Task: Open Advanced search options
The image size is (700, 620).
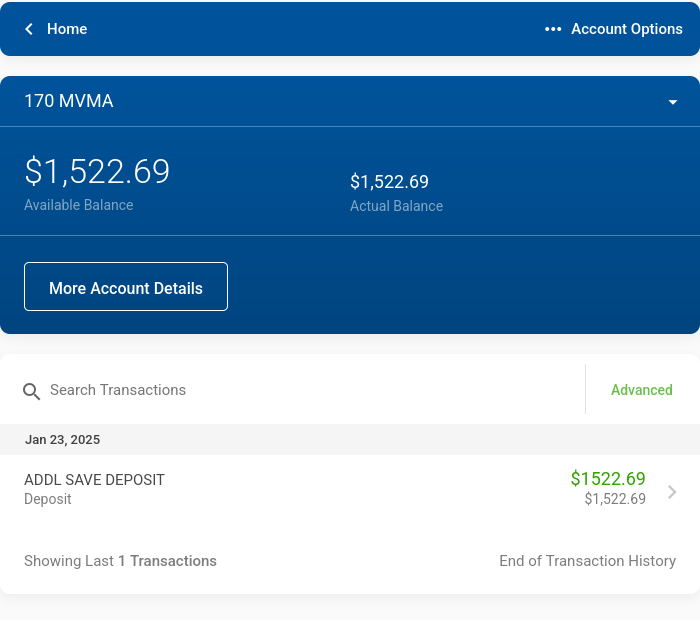Action: pos(642,390)
